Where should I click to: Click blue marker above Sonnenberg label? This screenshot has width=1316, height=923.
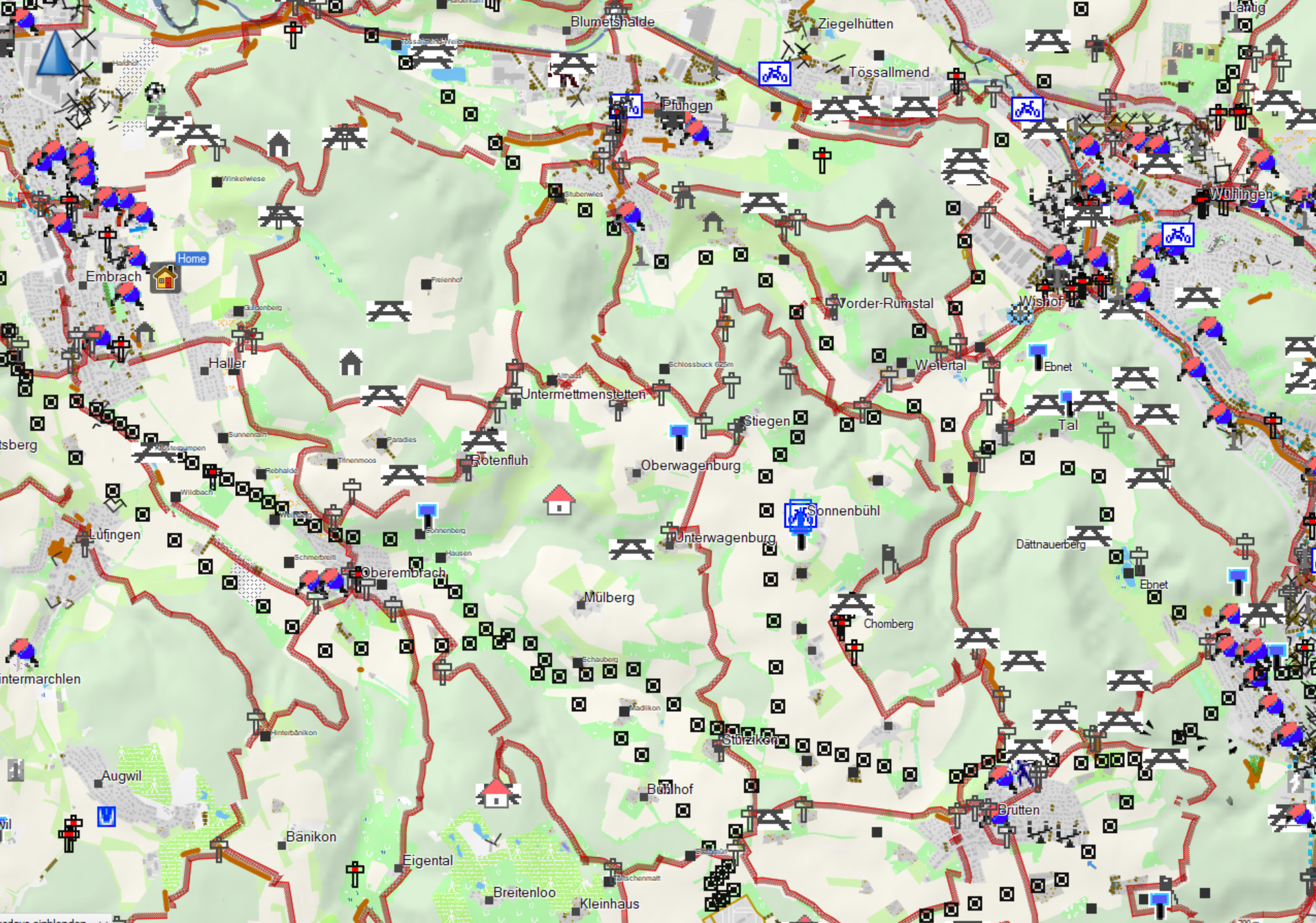pyautogui.click(x=427, y=513)
